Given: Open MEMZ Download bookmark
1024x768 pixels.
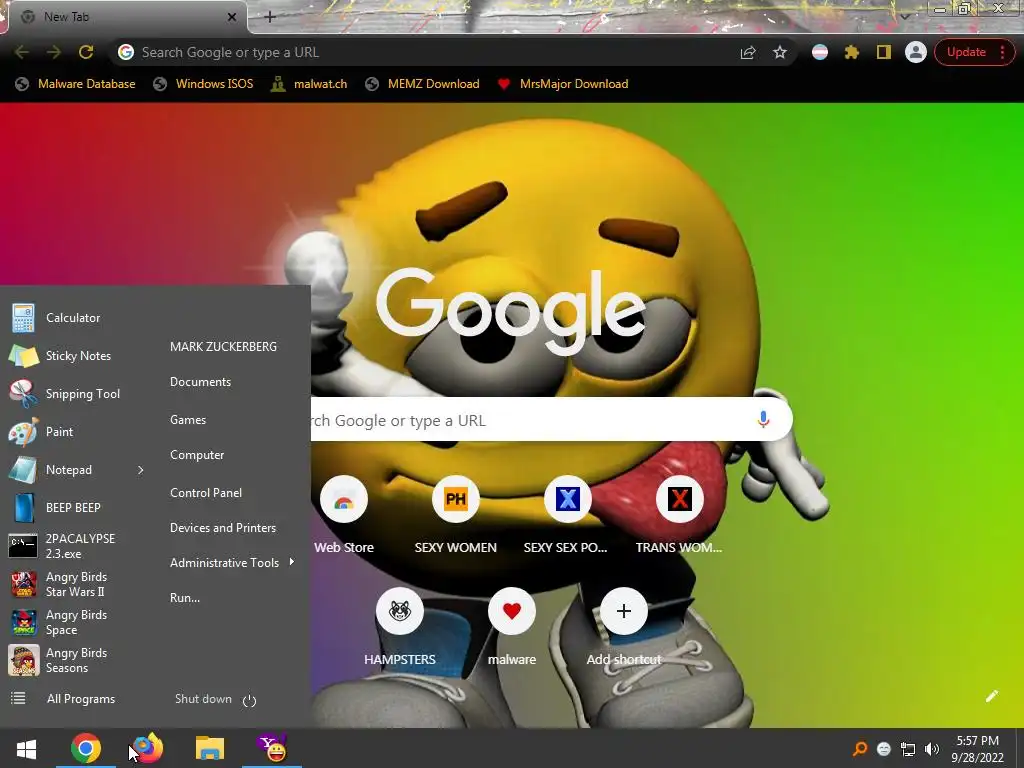Looking at the screenshot, I should tap(423, 84).
